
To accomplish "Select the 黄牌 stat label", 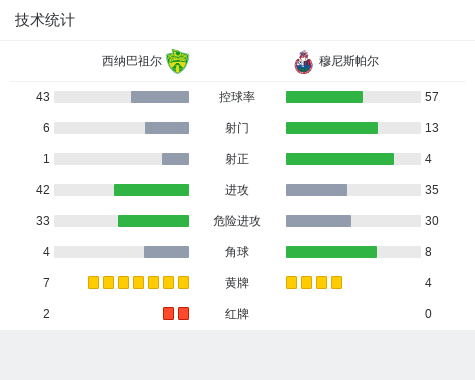I will point(237,283).
